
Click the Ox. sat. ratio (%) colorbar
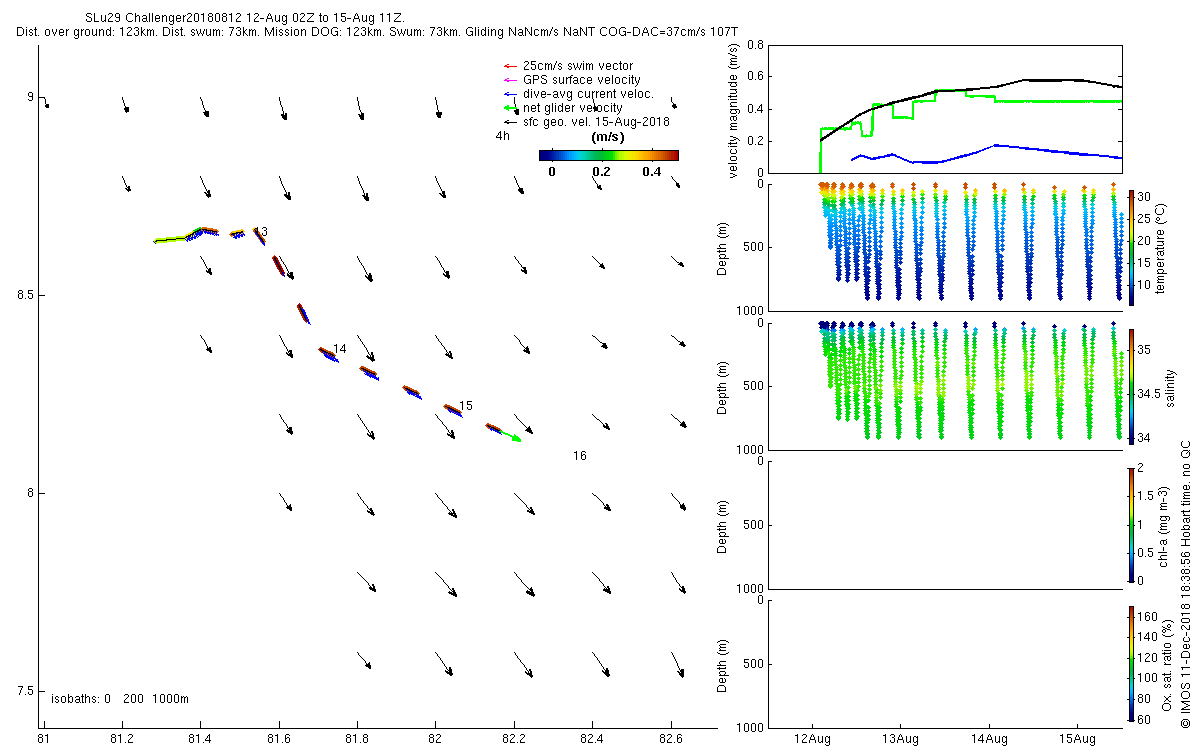click(x=1131, y=663)
